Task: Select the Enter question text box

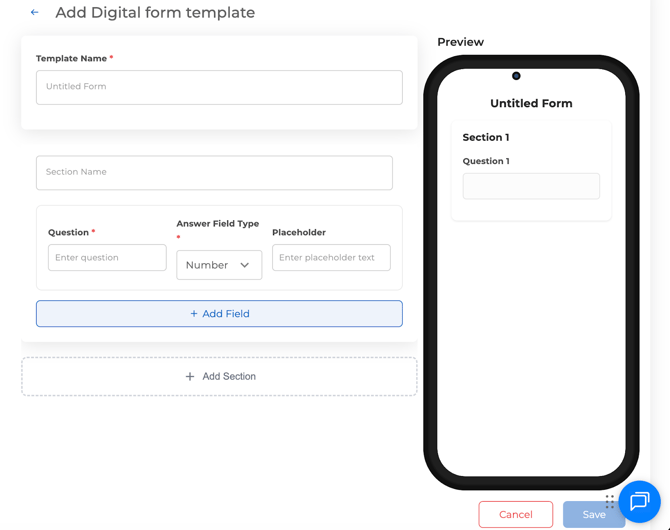Action: pyautogui.click(x=107, y=258)
